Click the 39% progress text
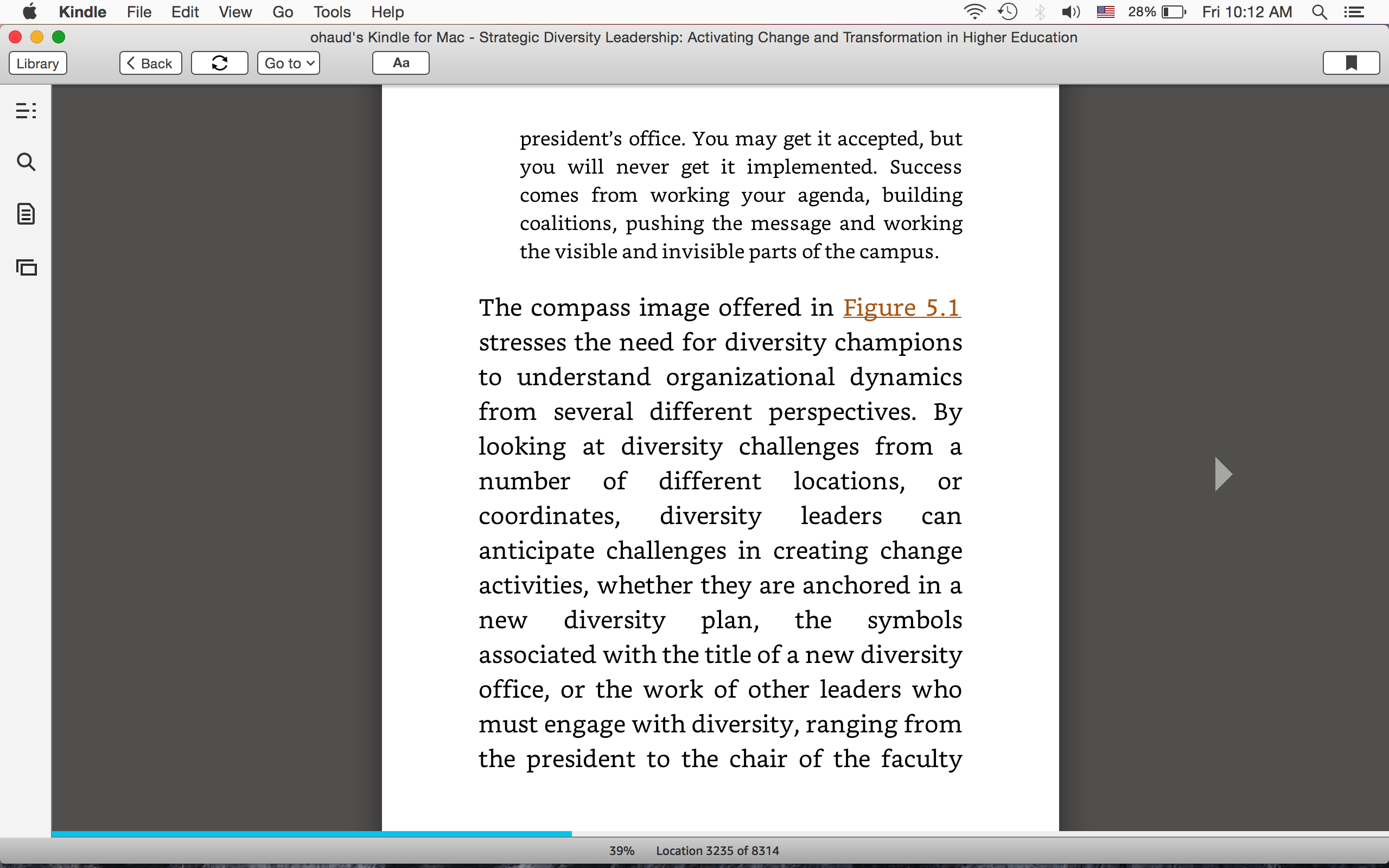 tap(622, 851)
